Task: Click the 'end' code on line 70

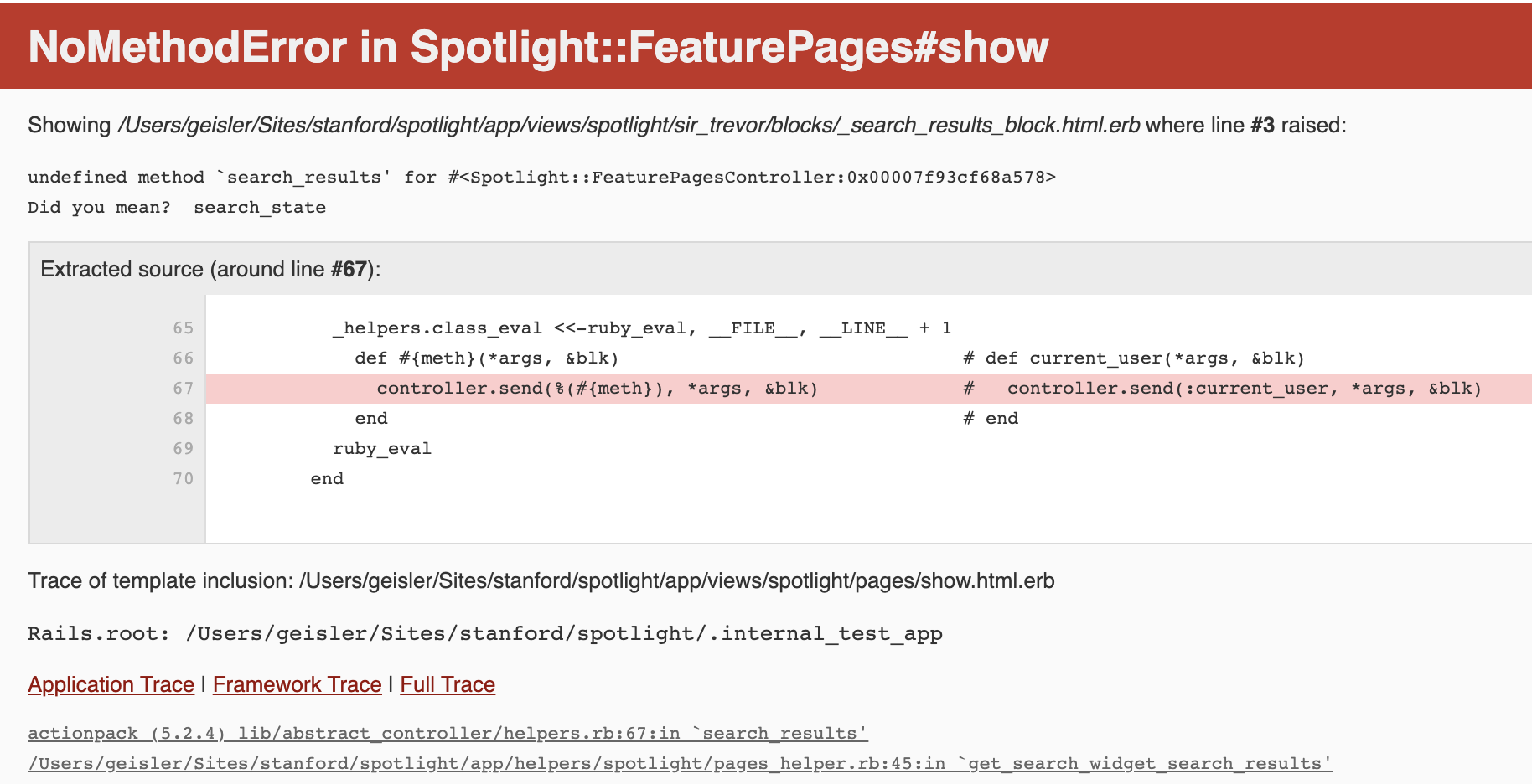Action: pos(327,478)
